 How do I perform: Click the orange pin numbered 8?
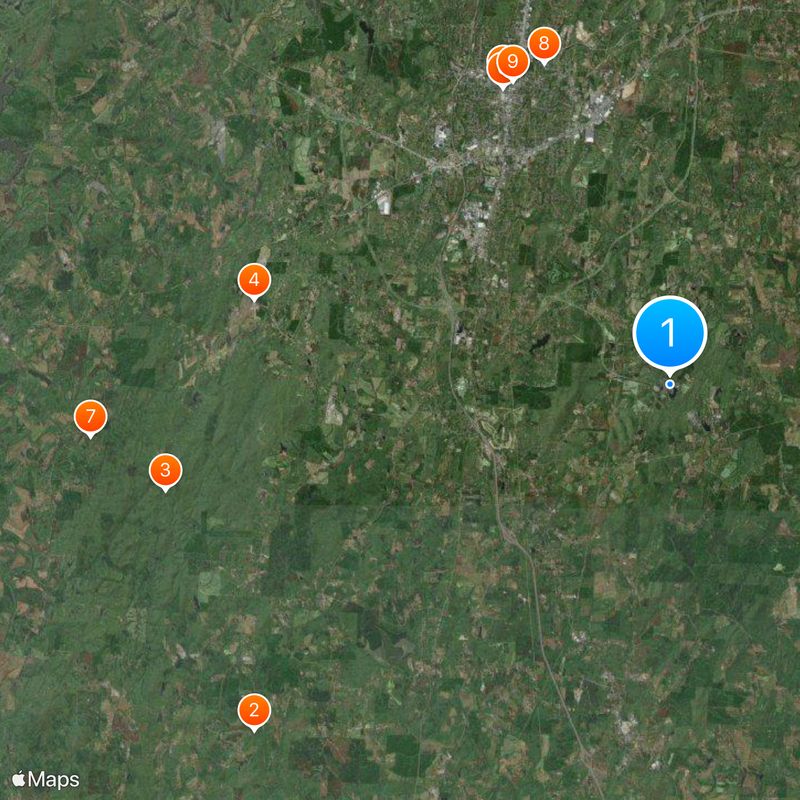[544, 44]
